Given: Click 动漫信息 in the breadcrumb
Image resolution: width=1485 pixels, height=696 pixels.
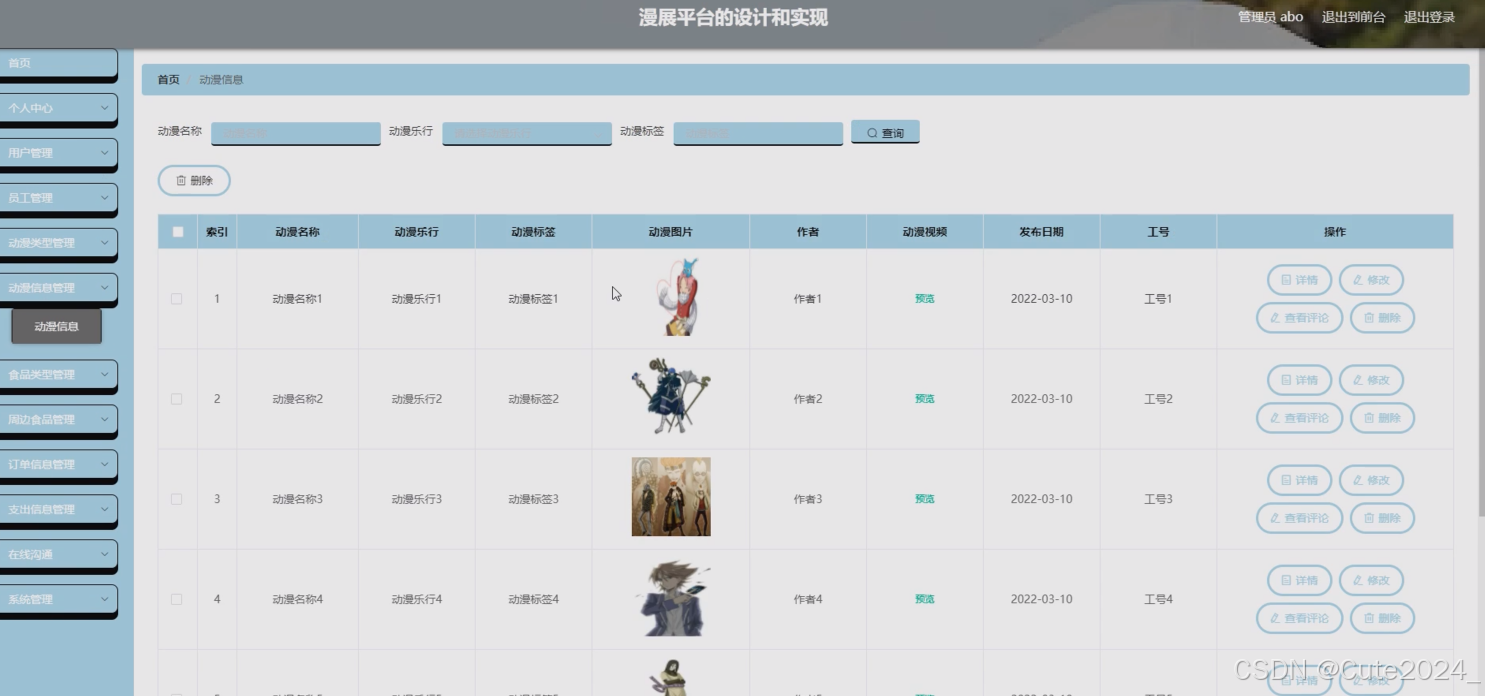Looking at the screenshot, I should pos(221,80).
